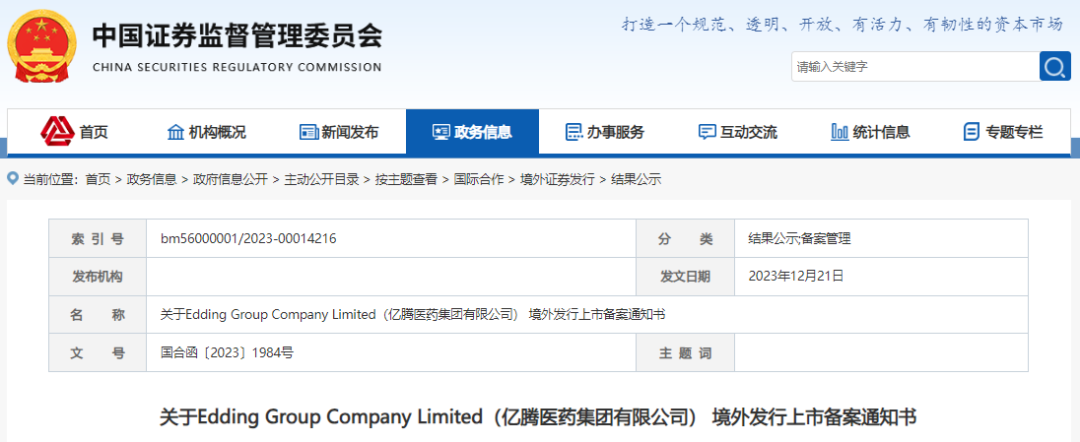Click the bar chart icon beside 统计信息
This screenshot has height=442, width=1080.
click(x=839, y=132)
